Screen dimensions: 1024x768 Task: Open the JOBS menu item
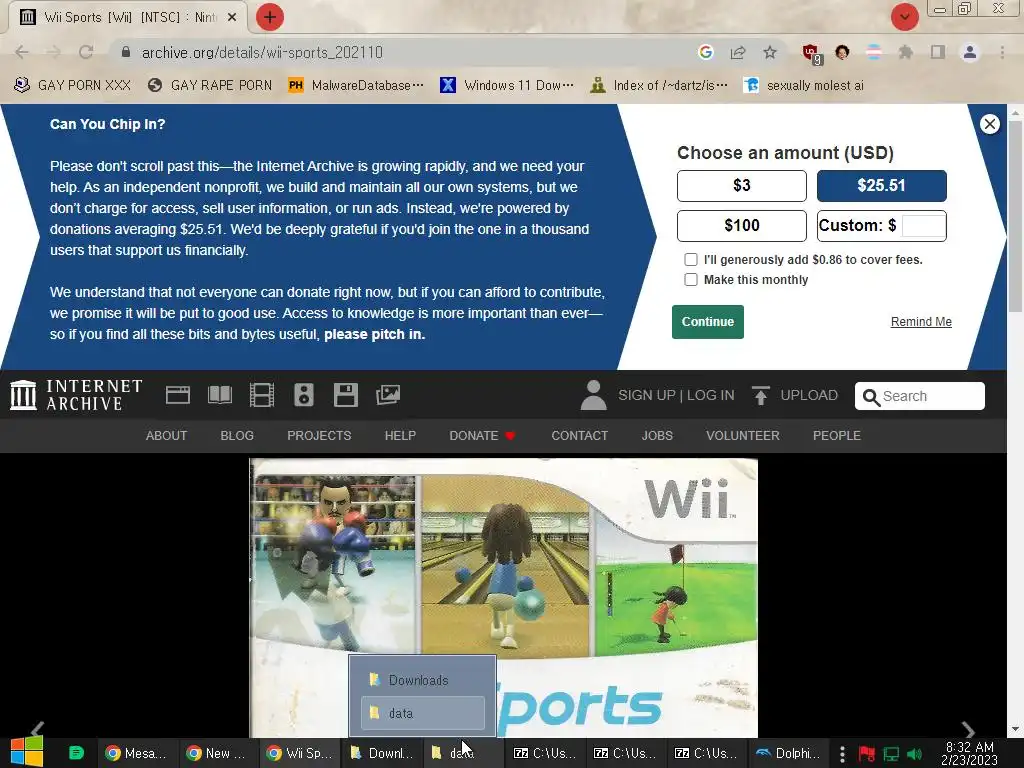[x=657, y=436]
